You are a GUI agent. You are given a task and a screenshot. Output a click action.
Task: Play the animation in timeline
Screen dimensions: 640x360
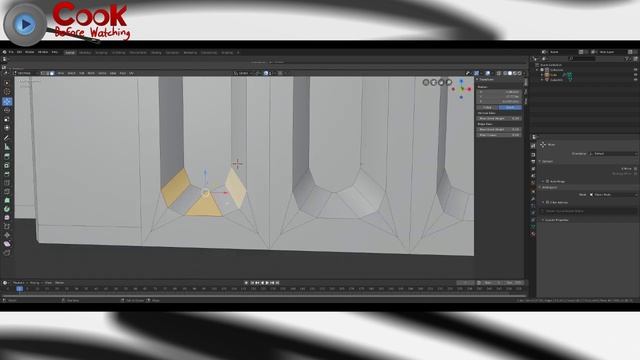(267, 282)
